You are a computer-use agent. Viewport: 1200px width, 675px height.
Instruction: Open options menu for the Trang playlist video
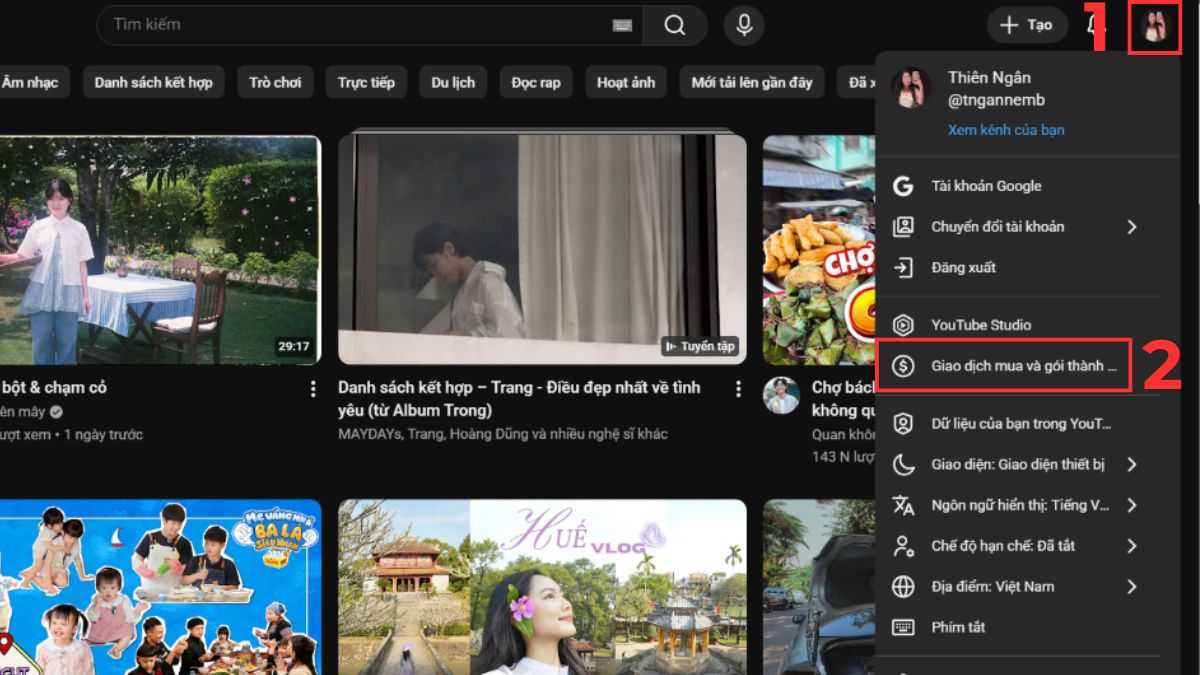739,388
